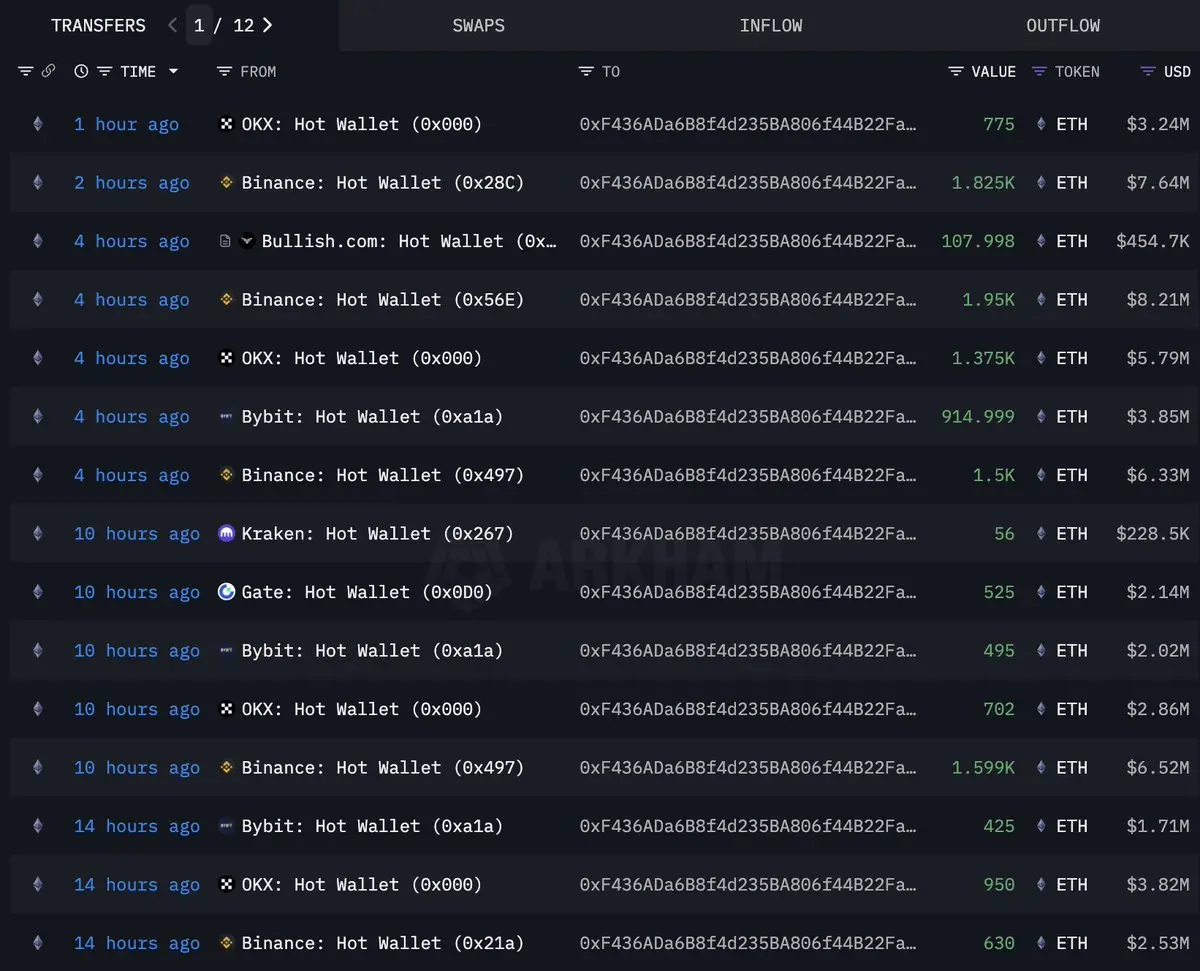Click ETH token icon in the $7.64M row

click(x=1040, y=182)
